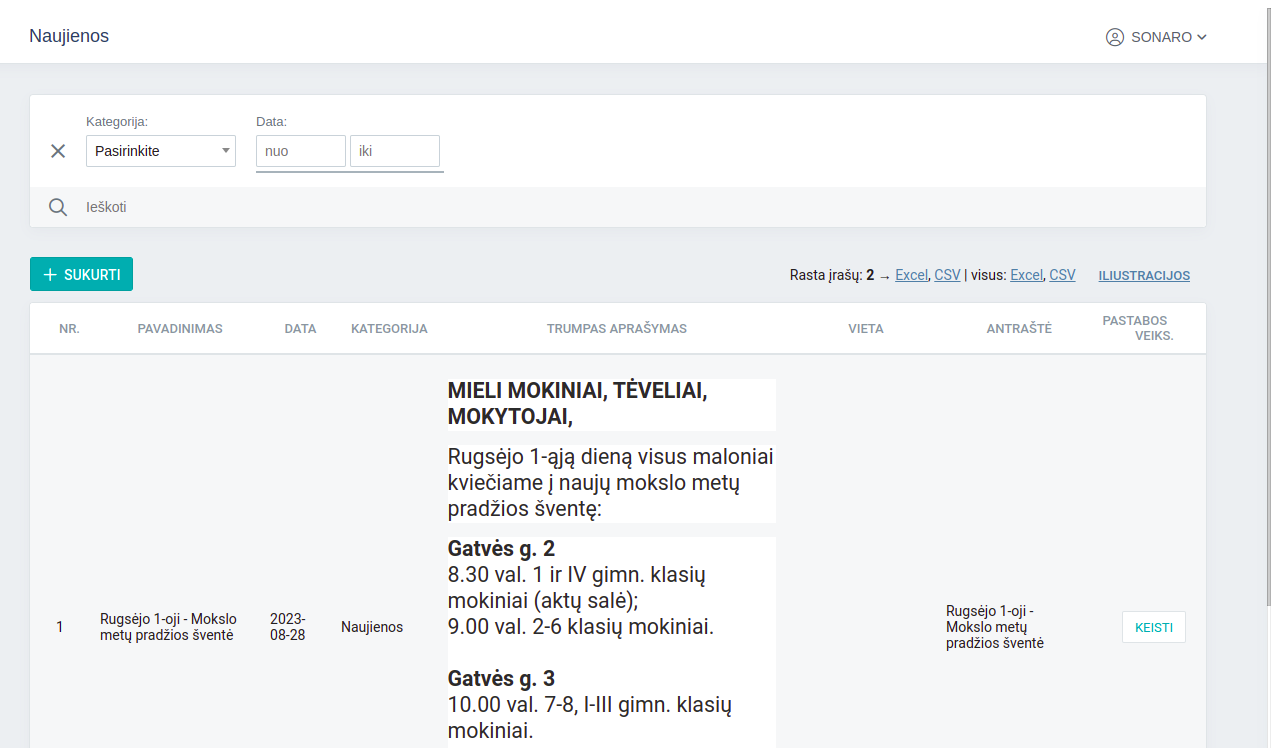Open the Kategorija dropdown showing Pasirinkite
Image resolution: width=1273 pixels, height=748 pixels.
click(x=160, y=151)
